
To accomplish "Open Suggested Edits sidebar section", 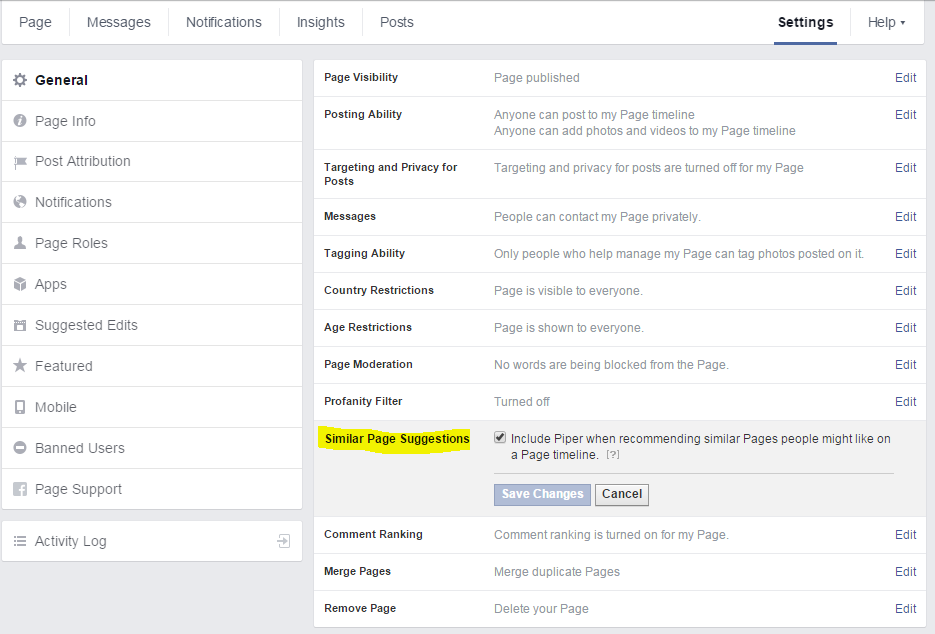I will (152, 325).
